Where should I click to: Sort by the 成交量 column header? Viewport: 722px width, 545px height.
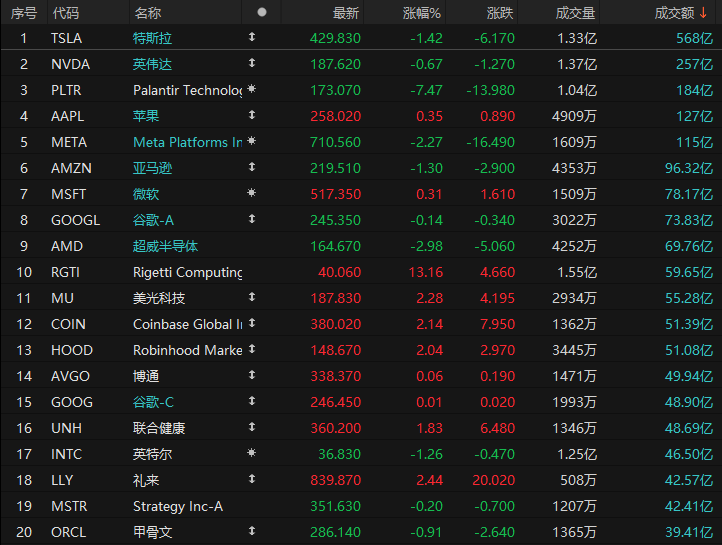(x=575, y=13)
